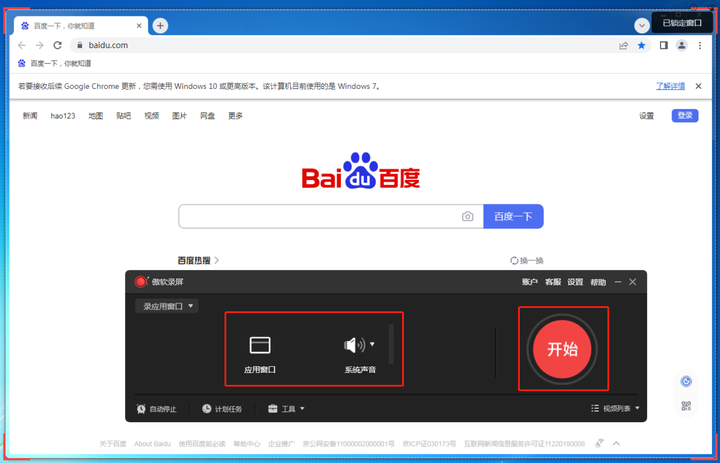
Task: Open the 更多 link on Baidu
Action: point(236,116)
